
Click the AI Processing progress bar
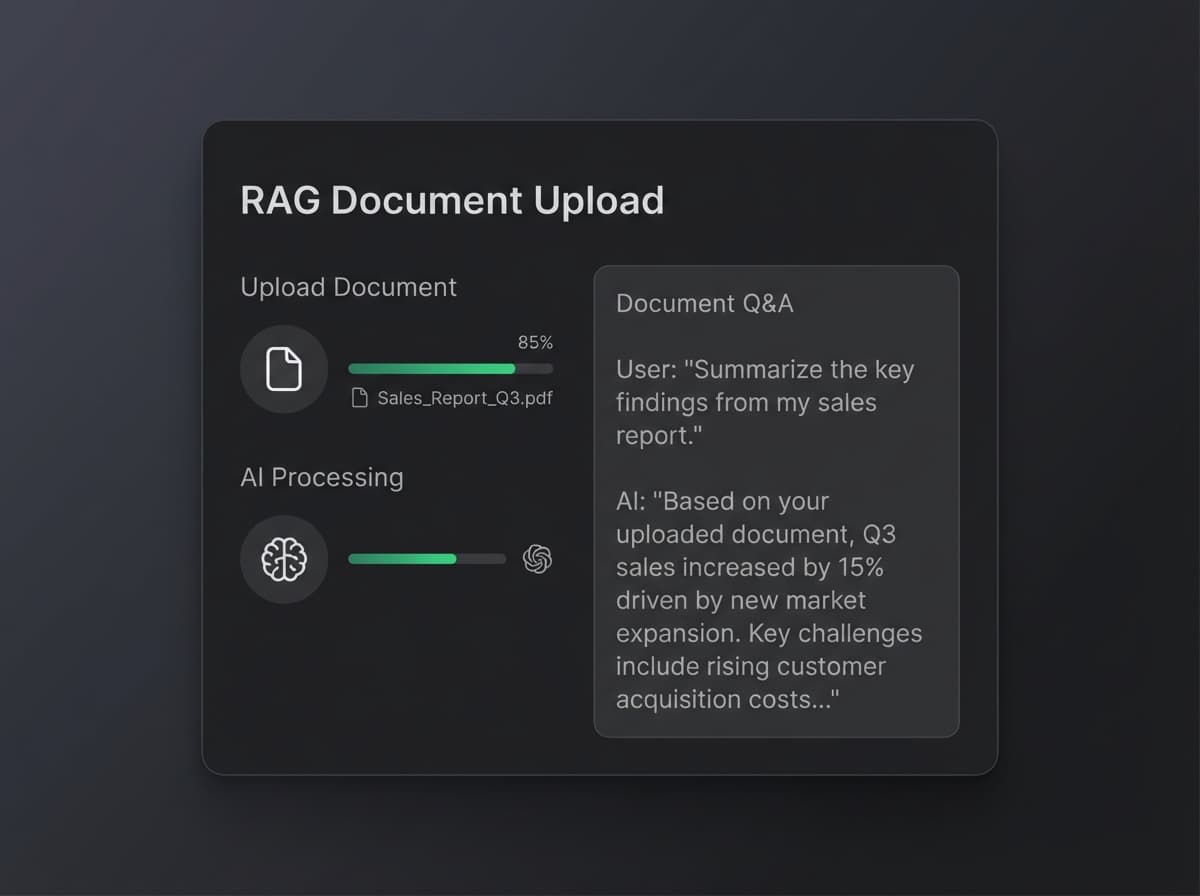[x=427, y=558]
